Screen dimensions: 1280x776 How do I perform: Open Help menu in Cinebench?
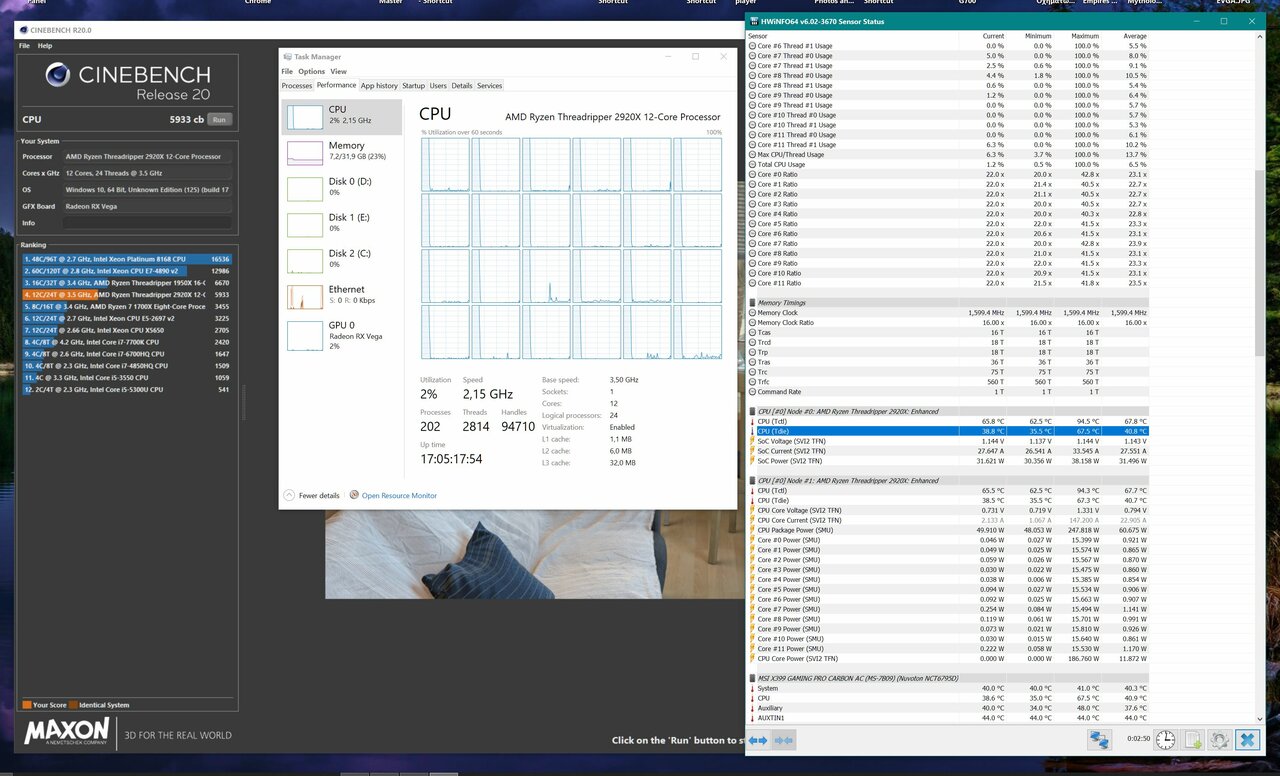pos(45,46)
